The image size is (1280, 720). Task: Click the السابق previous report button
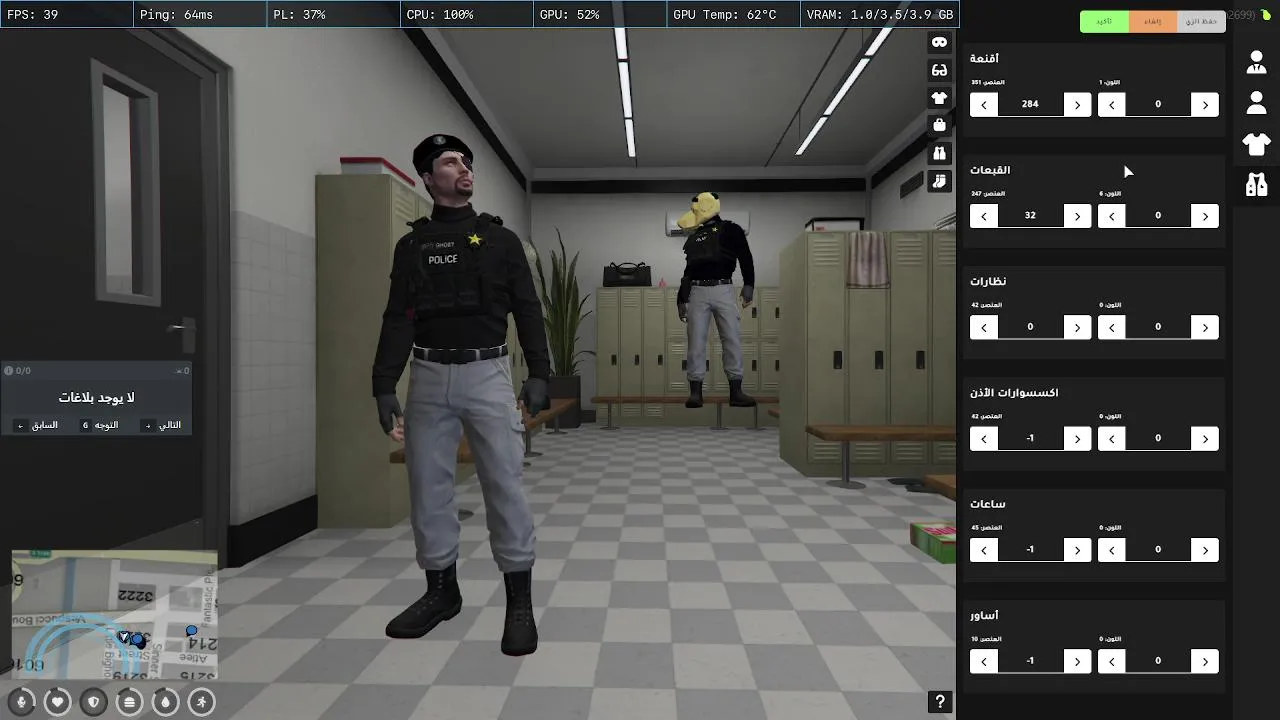click(x=37, y=425)
